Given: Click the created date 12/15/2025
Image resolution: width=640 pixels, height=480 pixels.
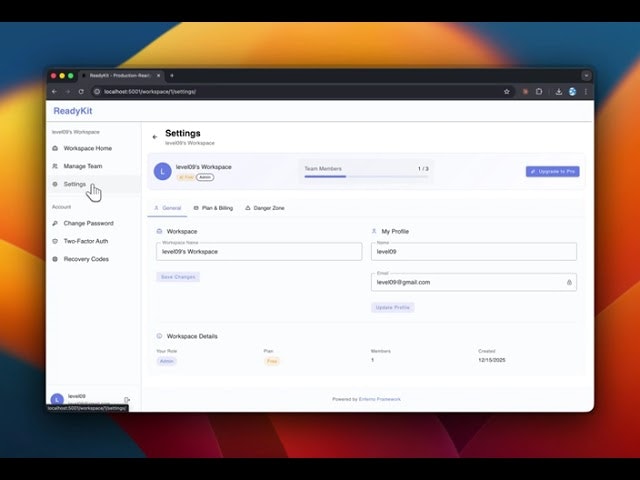Looking at the screenshot, I should coord(492,360).
